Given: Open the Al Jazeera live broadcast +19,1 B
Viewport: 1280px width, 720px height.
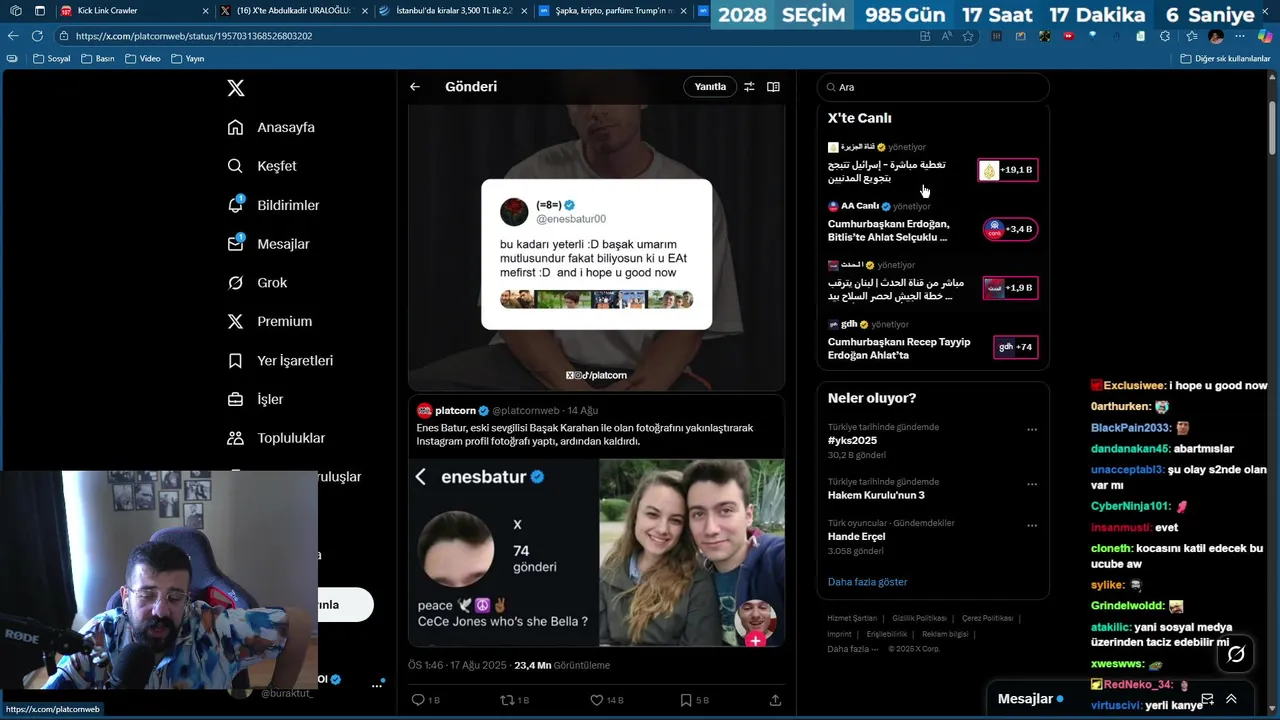Looking at the screenshot, I should 1008,170.
